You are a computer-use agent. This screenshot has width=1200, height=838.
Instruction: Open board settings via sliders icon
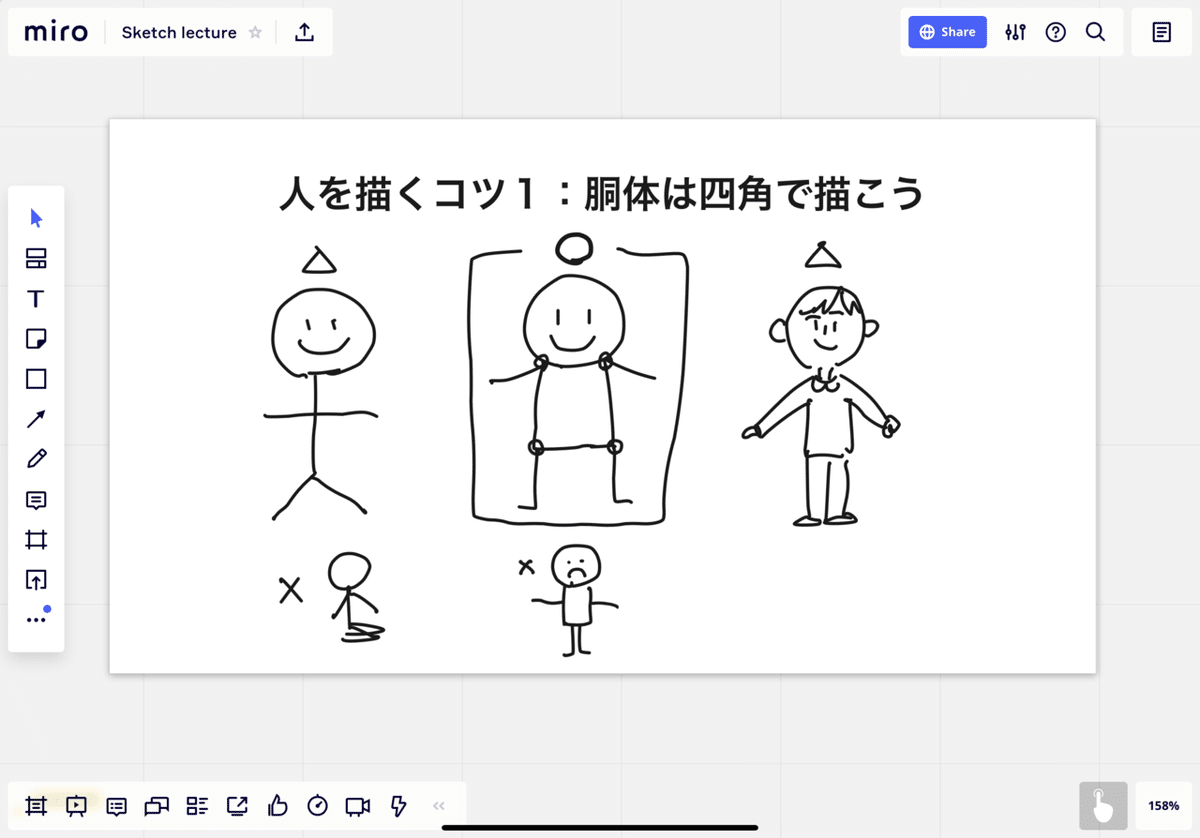pos(1015,32)
